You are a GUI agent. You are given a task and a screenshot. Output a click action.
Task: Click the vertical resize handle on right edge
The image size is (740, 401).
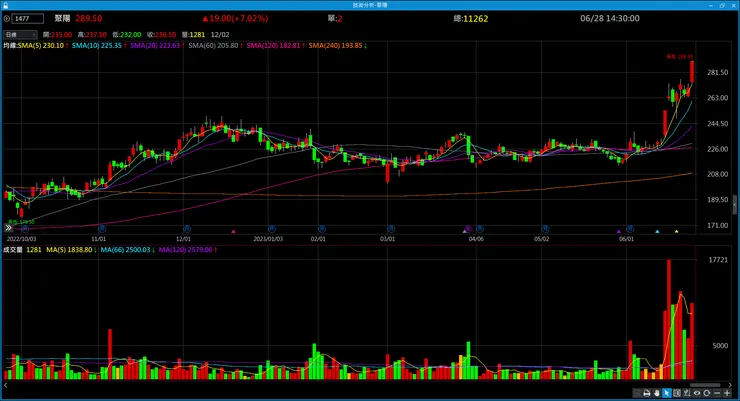pos(734,204)
